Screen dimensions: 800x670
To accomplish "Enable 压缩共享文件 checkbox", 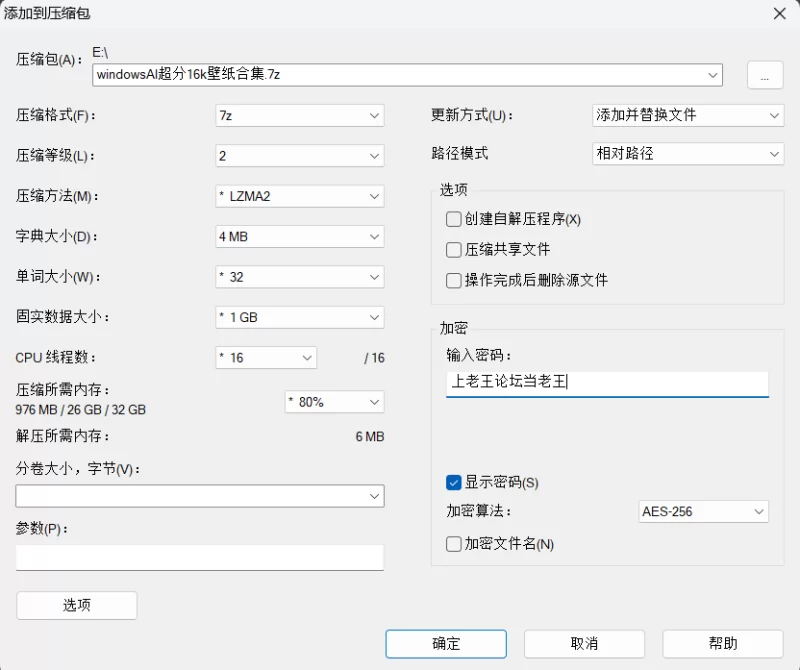I will (454, 250).
